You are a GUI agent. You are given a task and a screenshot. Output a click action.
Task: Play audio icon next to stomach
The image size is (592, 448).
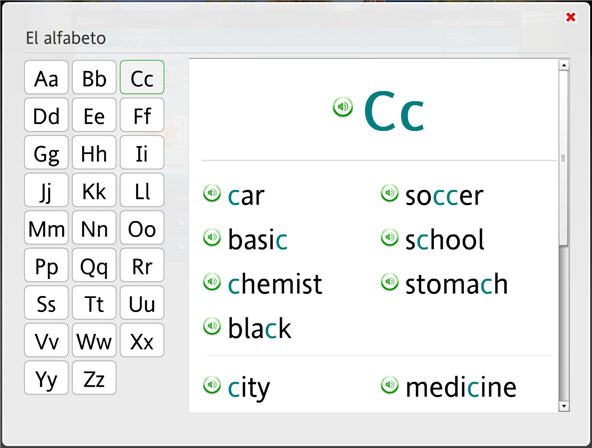[389, 282]
